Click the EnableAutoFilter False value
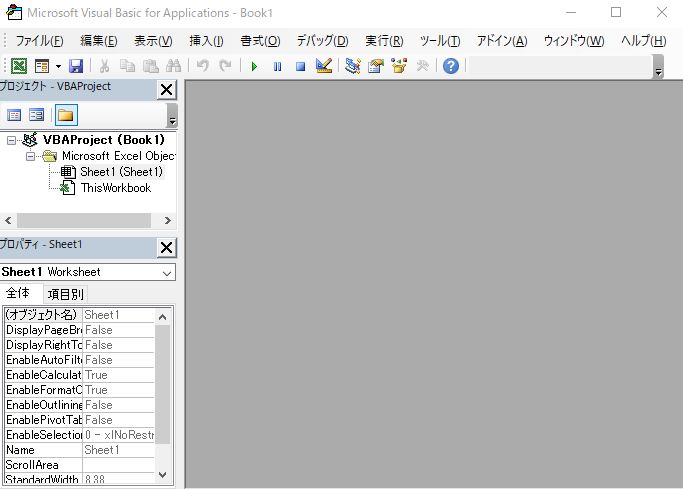 pyautogui.click(x=118, y=360)
